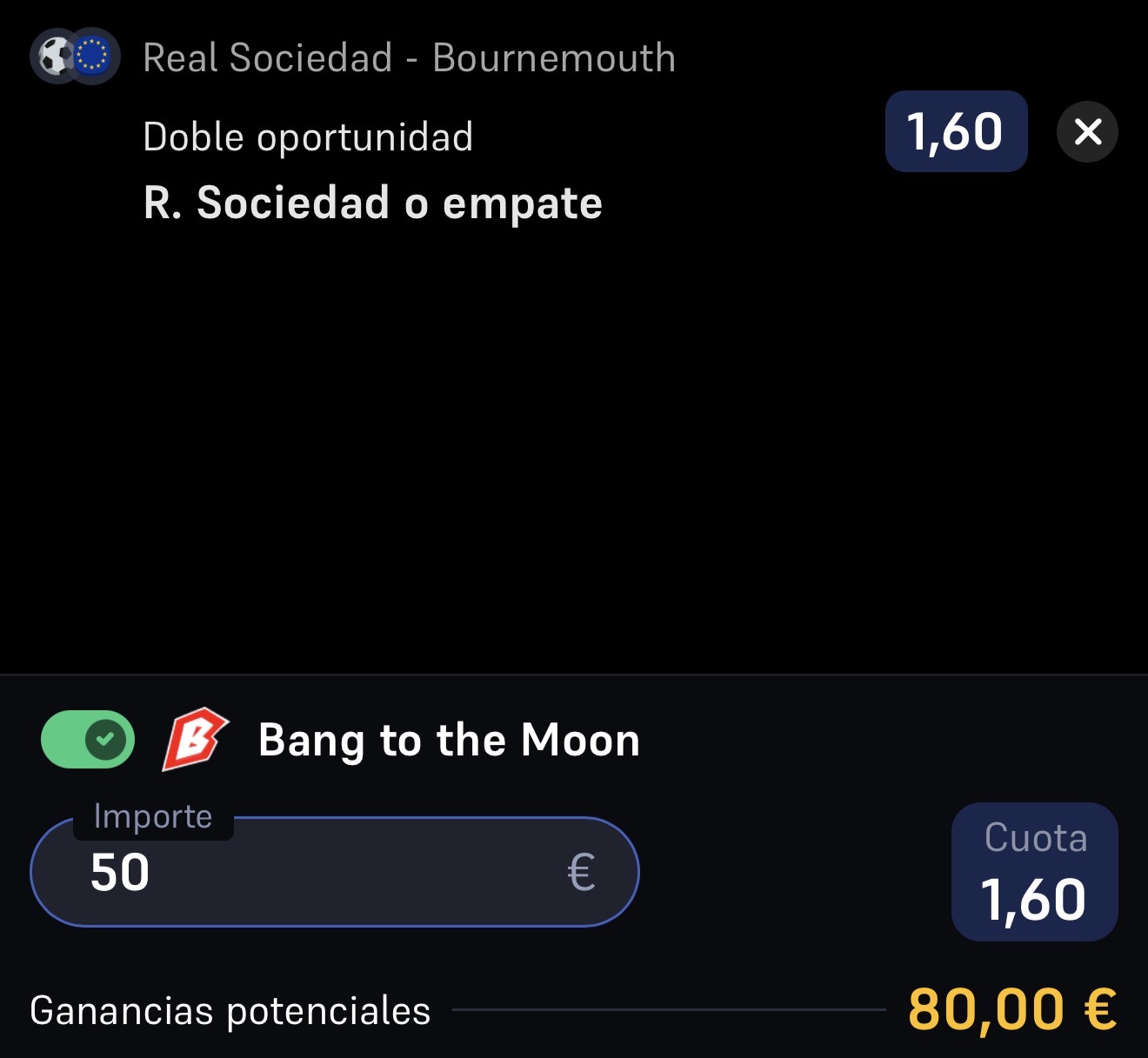This screenshot has width=1148, height=1058.
Task: Click the Importe stake input field
Action: point(335,872)
